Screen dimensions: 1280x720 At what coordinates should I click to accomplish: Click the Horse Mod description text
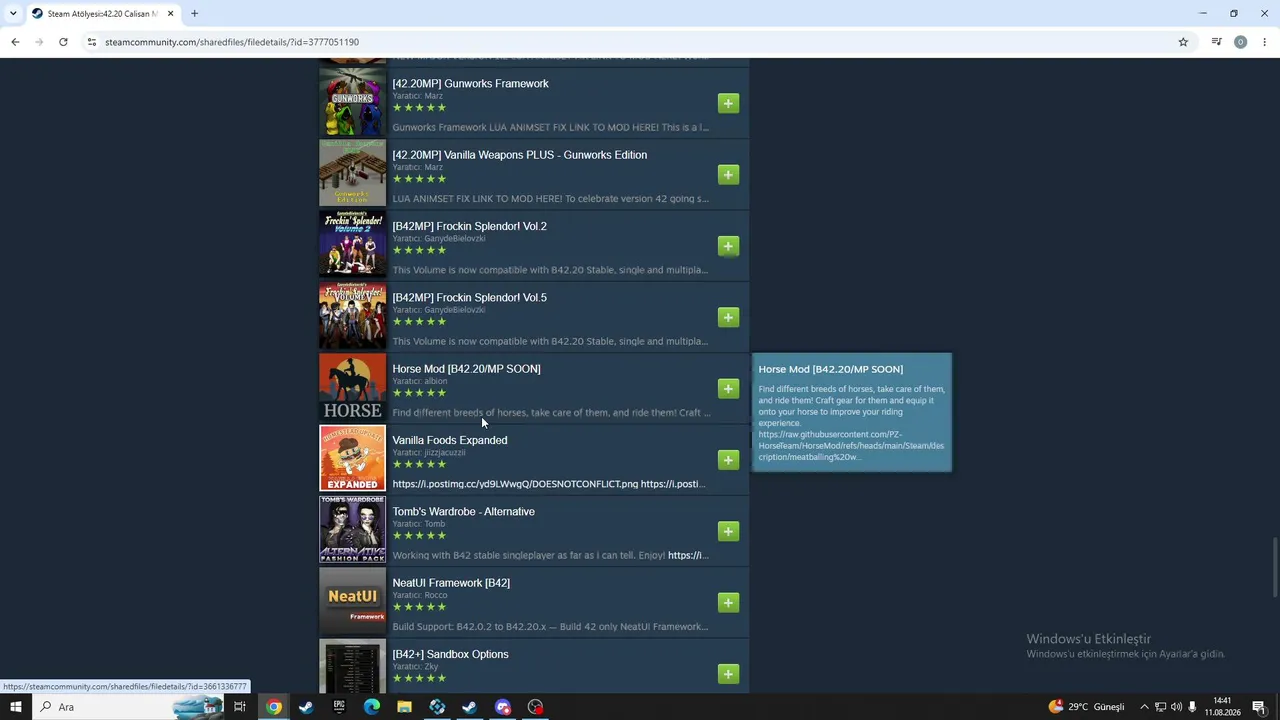tap(551, 413)
